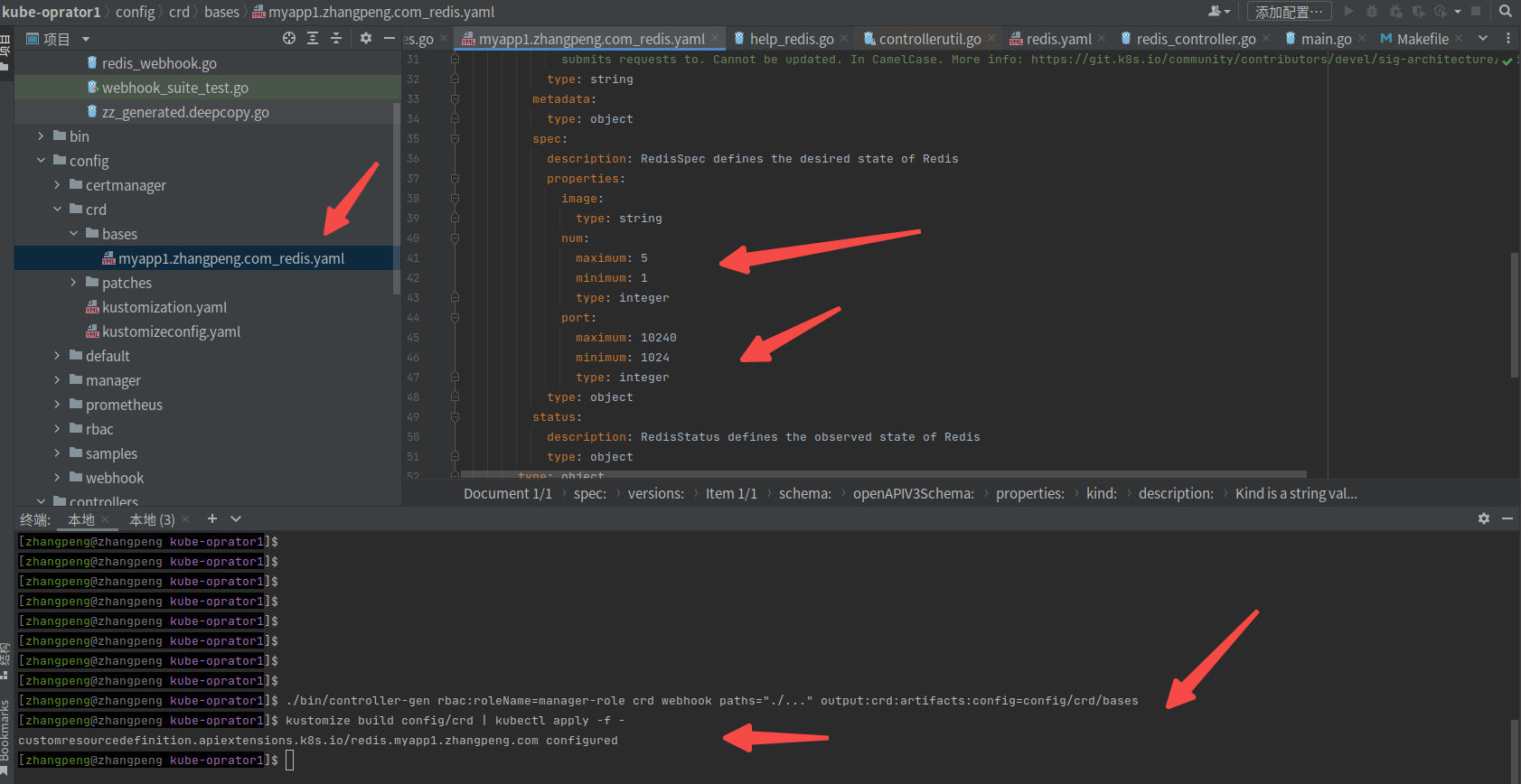This screenshot has height=784, width=1521.
Task: Close the 本地 (3) terminal tab
Action: [x=185, y=519]
